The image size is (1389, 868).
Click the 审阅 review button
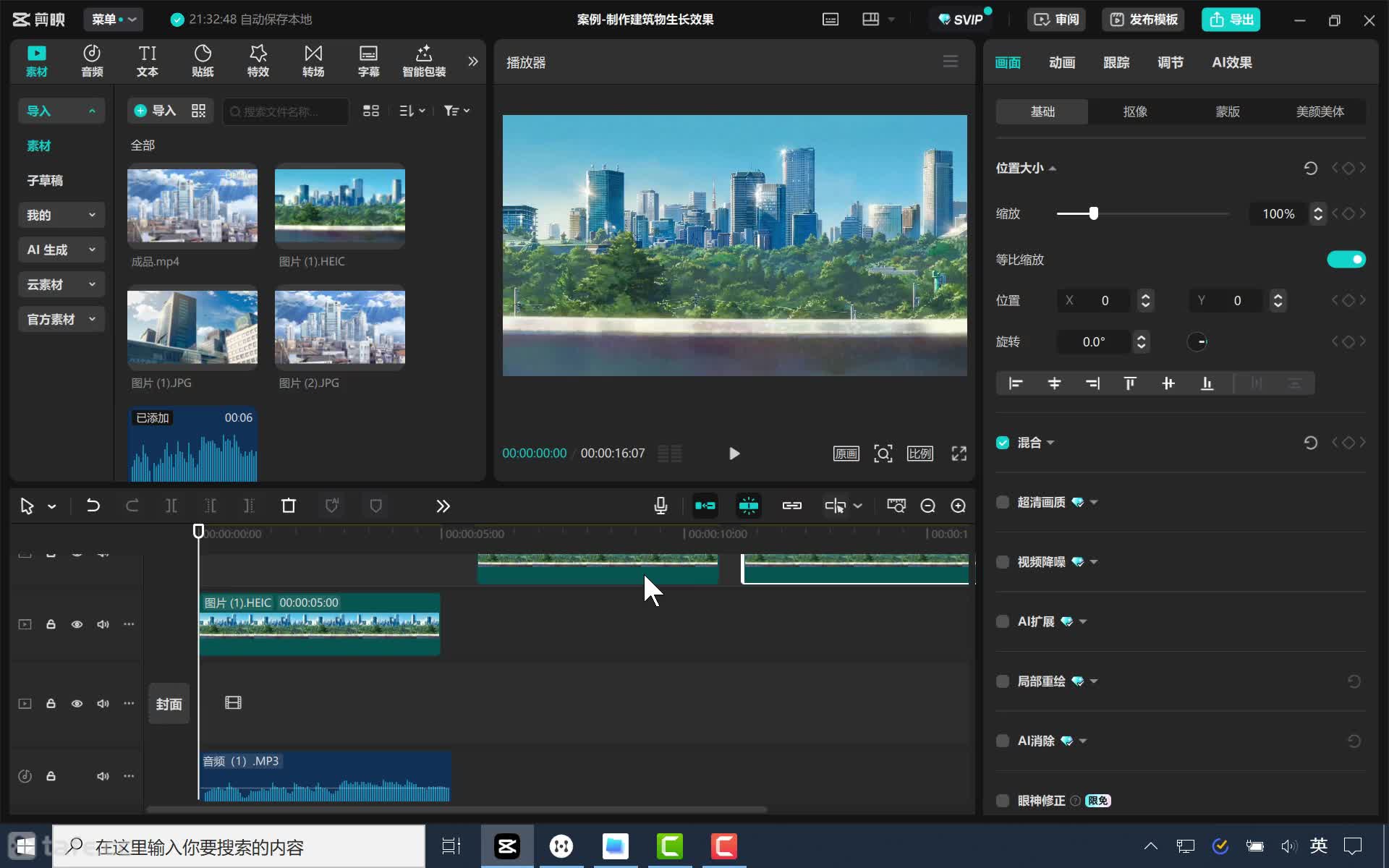(1057, 20)
